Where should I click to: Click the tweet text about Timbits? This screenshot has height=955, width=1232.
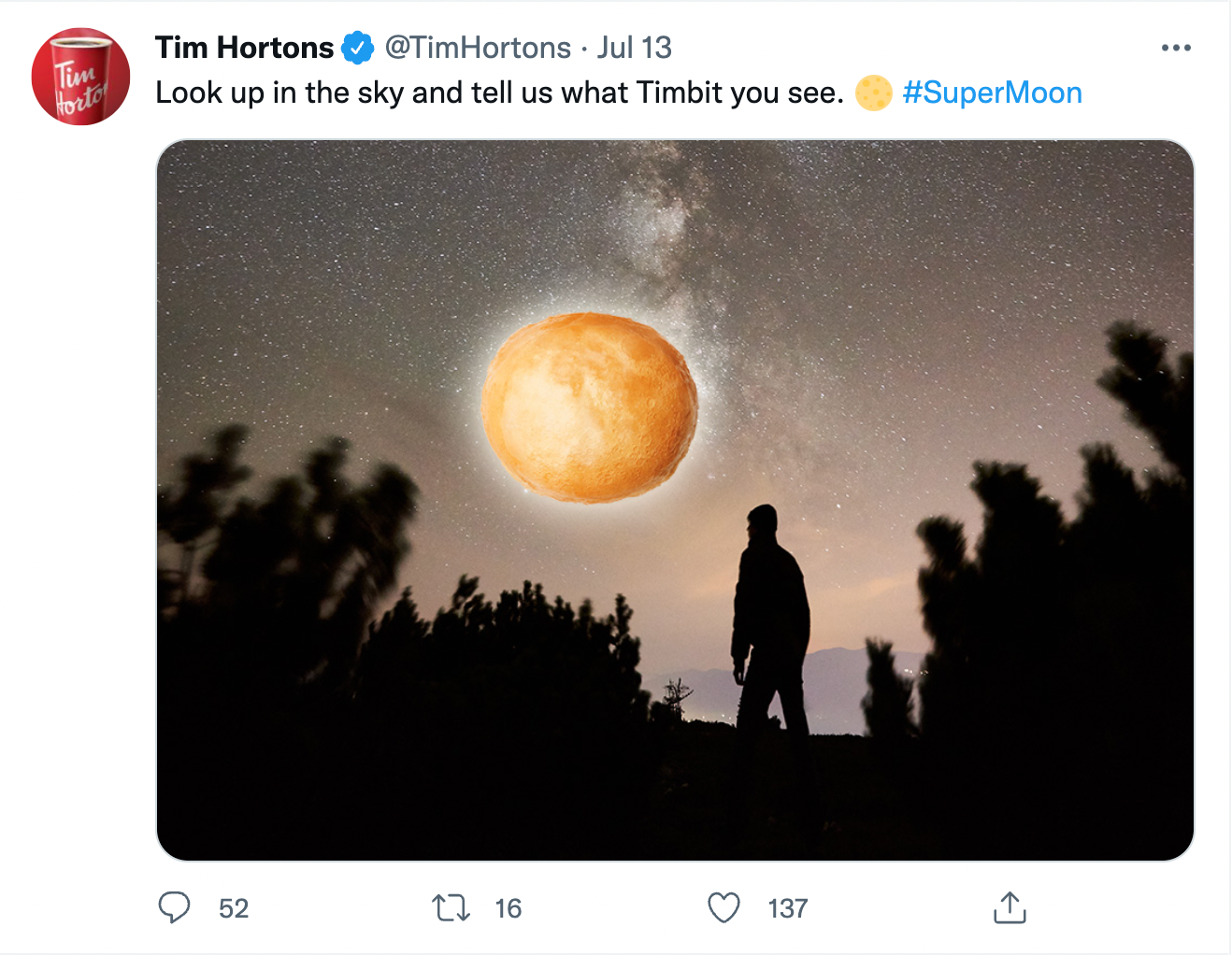(x=500, y=93)
